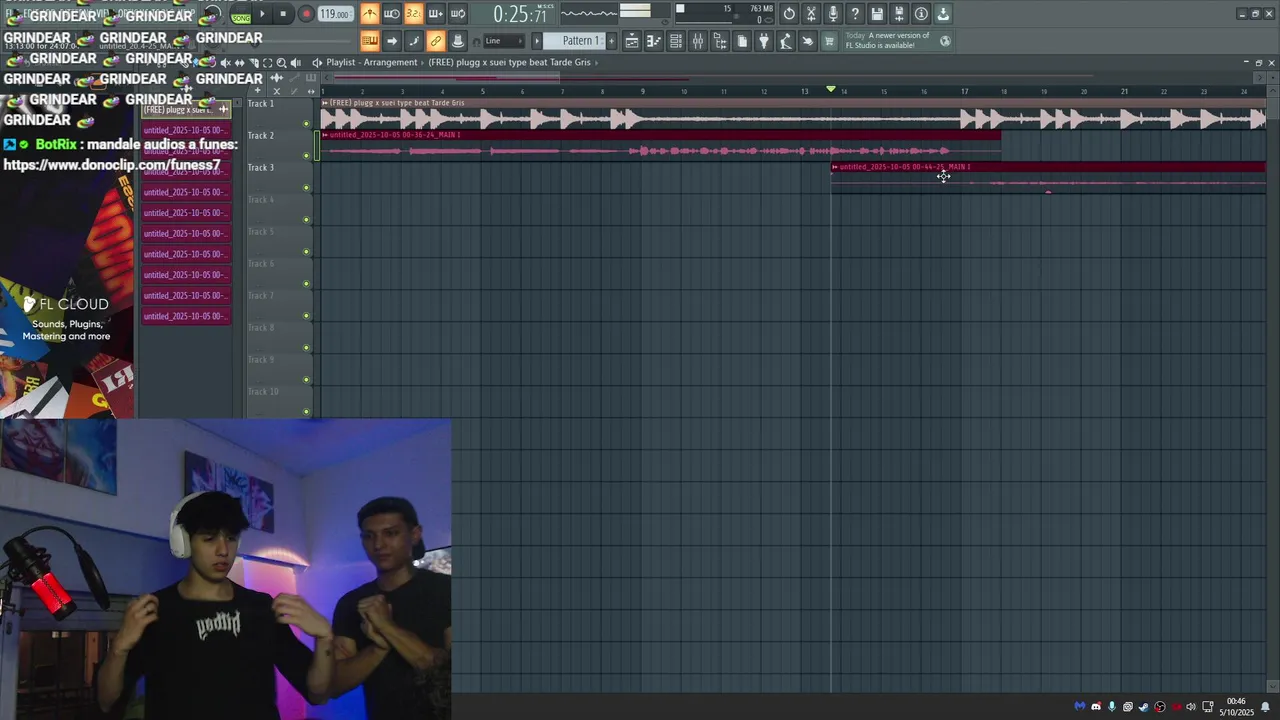Open the help question mark icon
The width and height of the screenshot is (1280, 720).
[x=855, y=14]
